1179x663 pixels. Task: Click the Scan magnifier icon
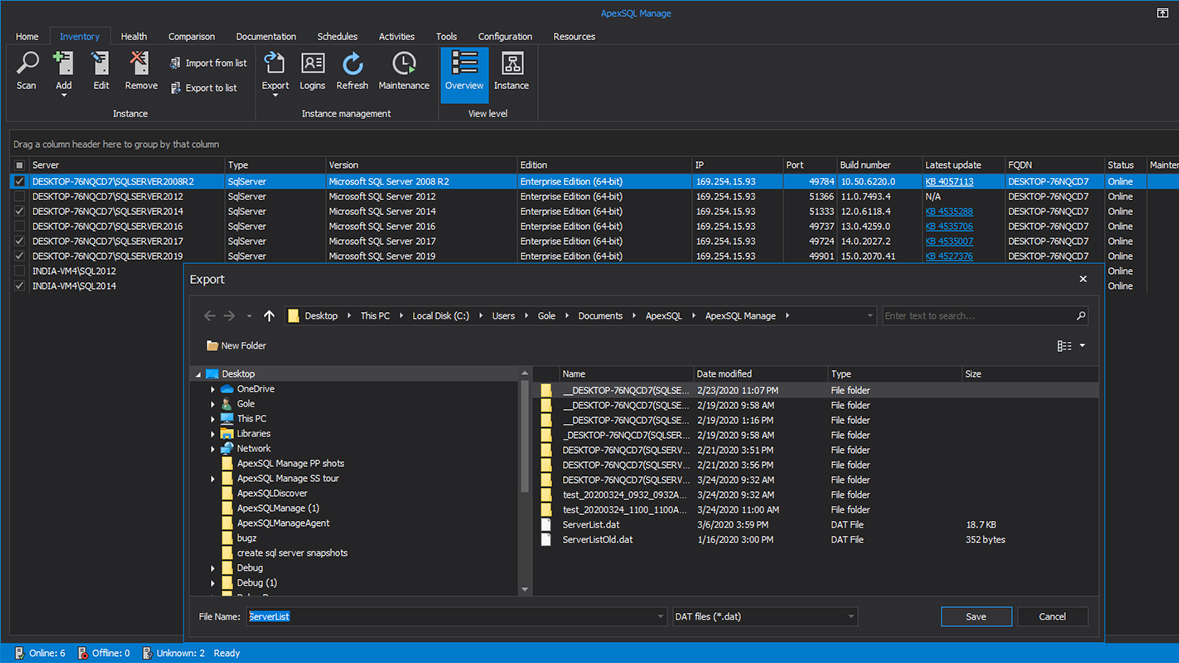pyautogui.click(x=27, y=63)
